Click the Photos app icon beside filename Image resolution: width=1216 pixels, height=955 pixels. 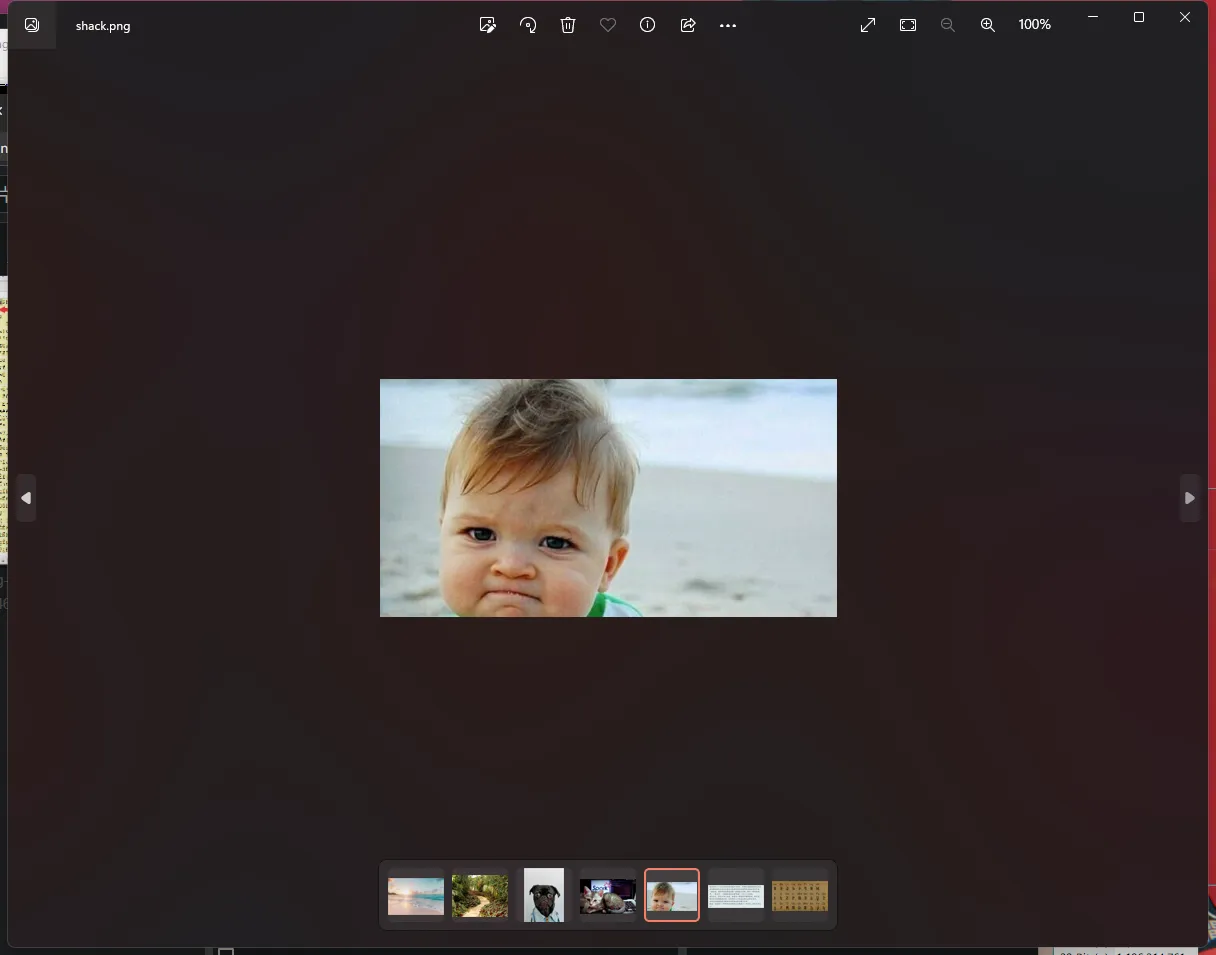pos(32,25)
